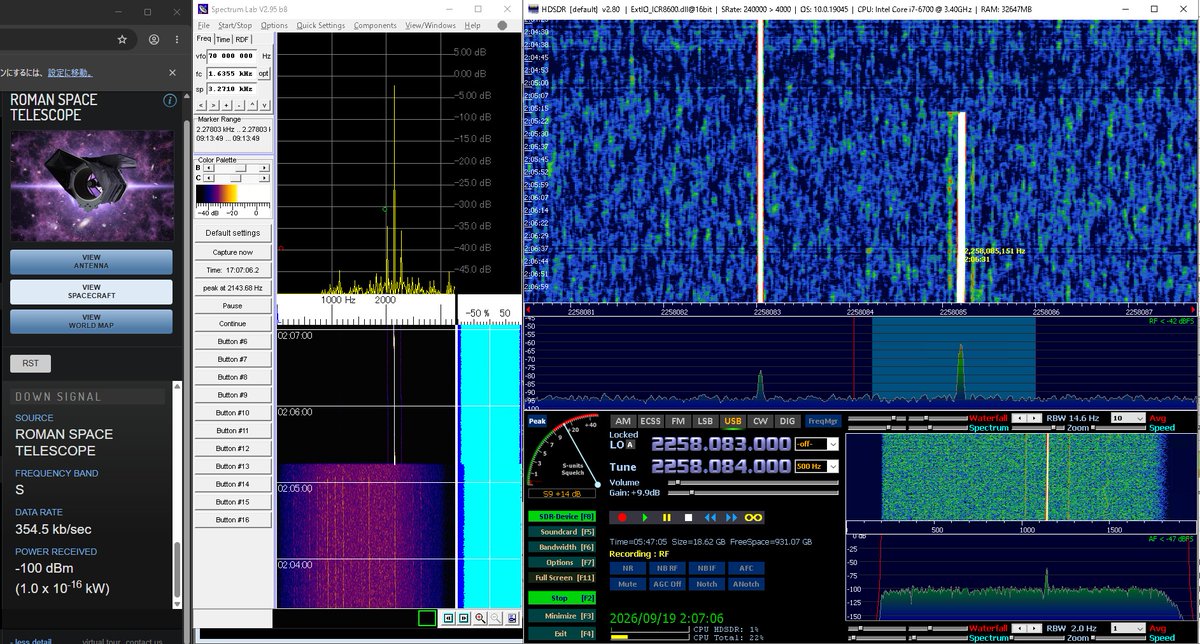Open the lower Avg dropdown showing 1

pos(1126,627)
